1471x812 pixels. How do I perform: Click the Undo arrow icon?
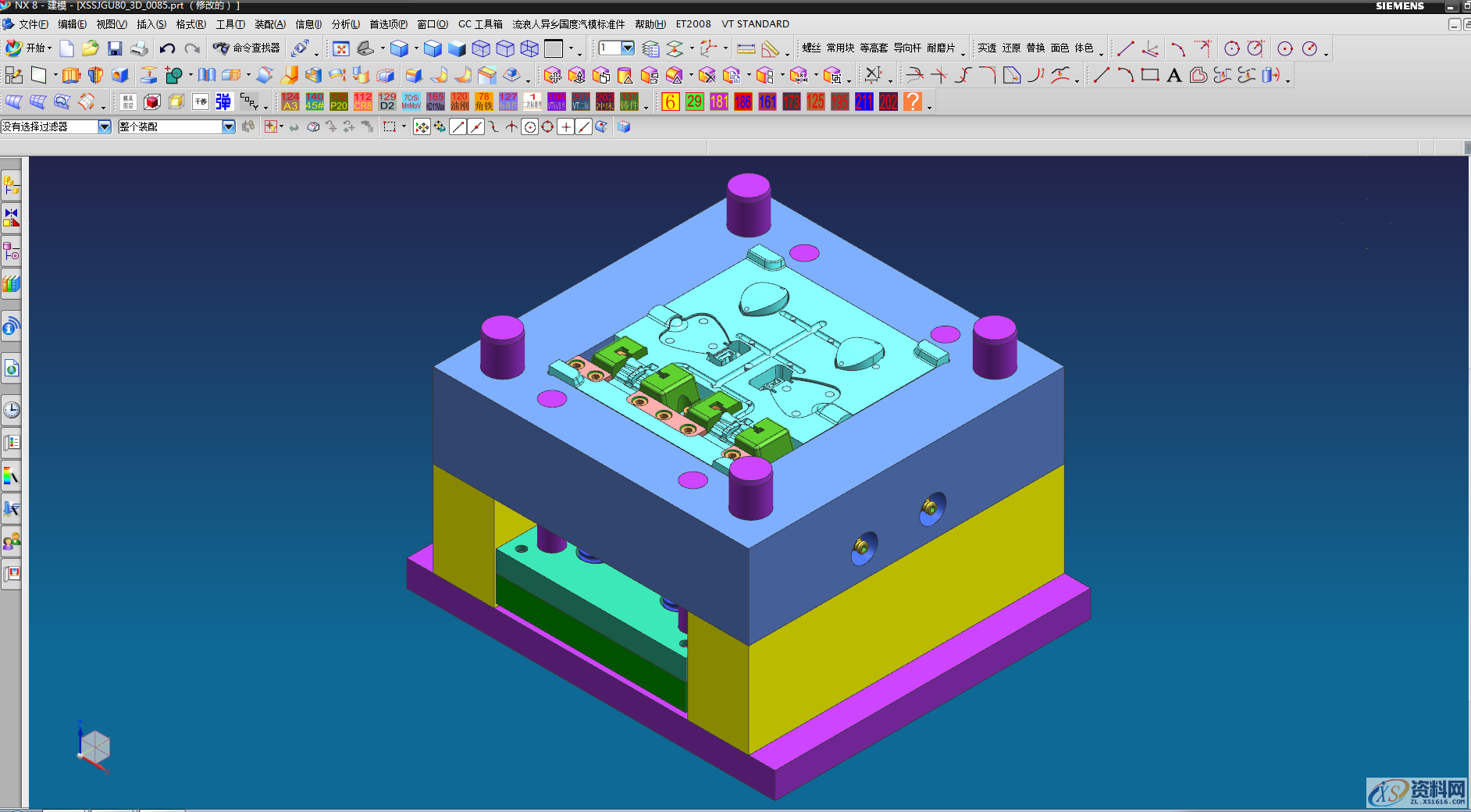point(167,48)
